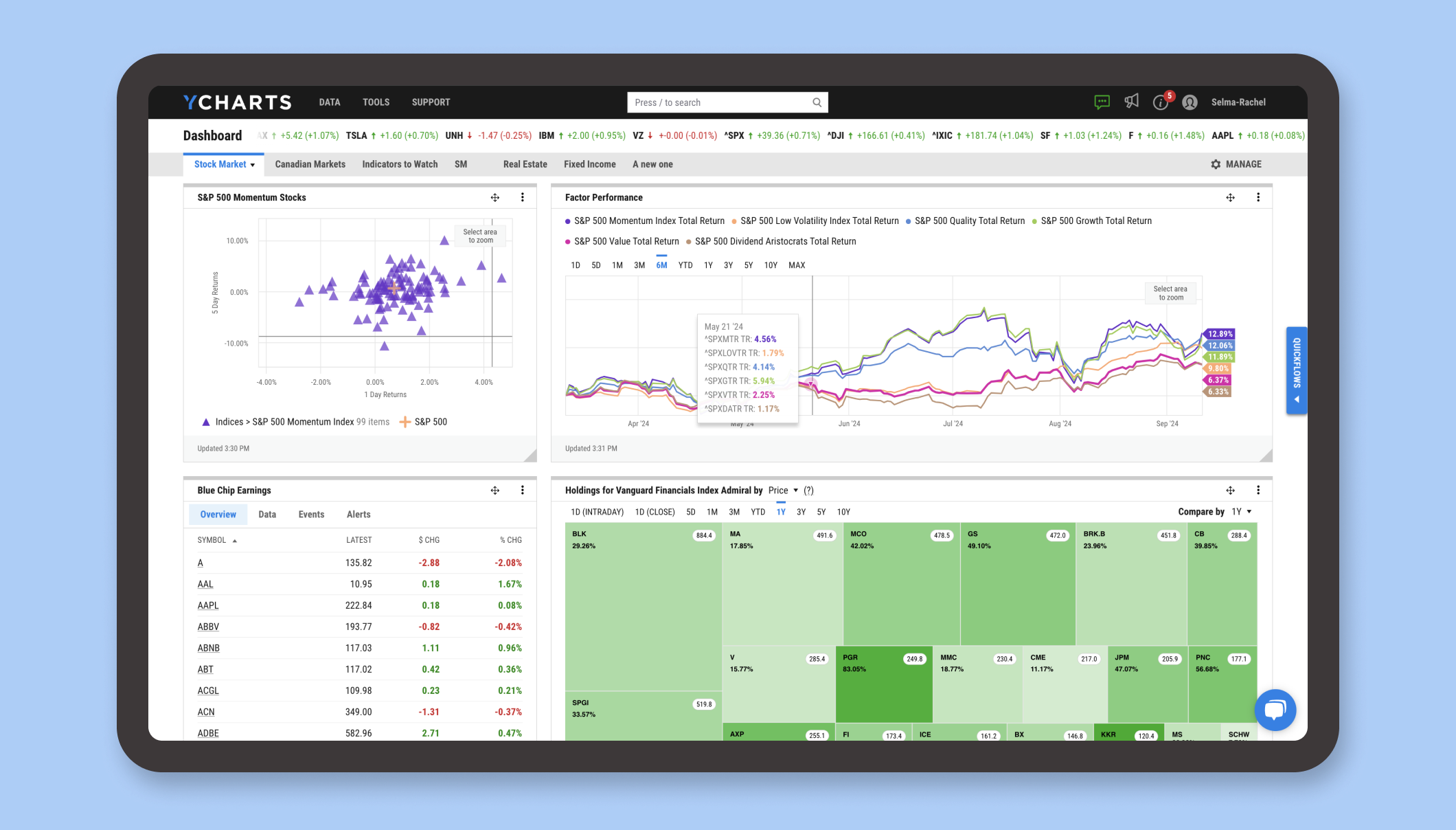Toggle S&P 500 Value Total Return series

click(x=626, y=242)
